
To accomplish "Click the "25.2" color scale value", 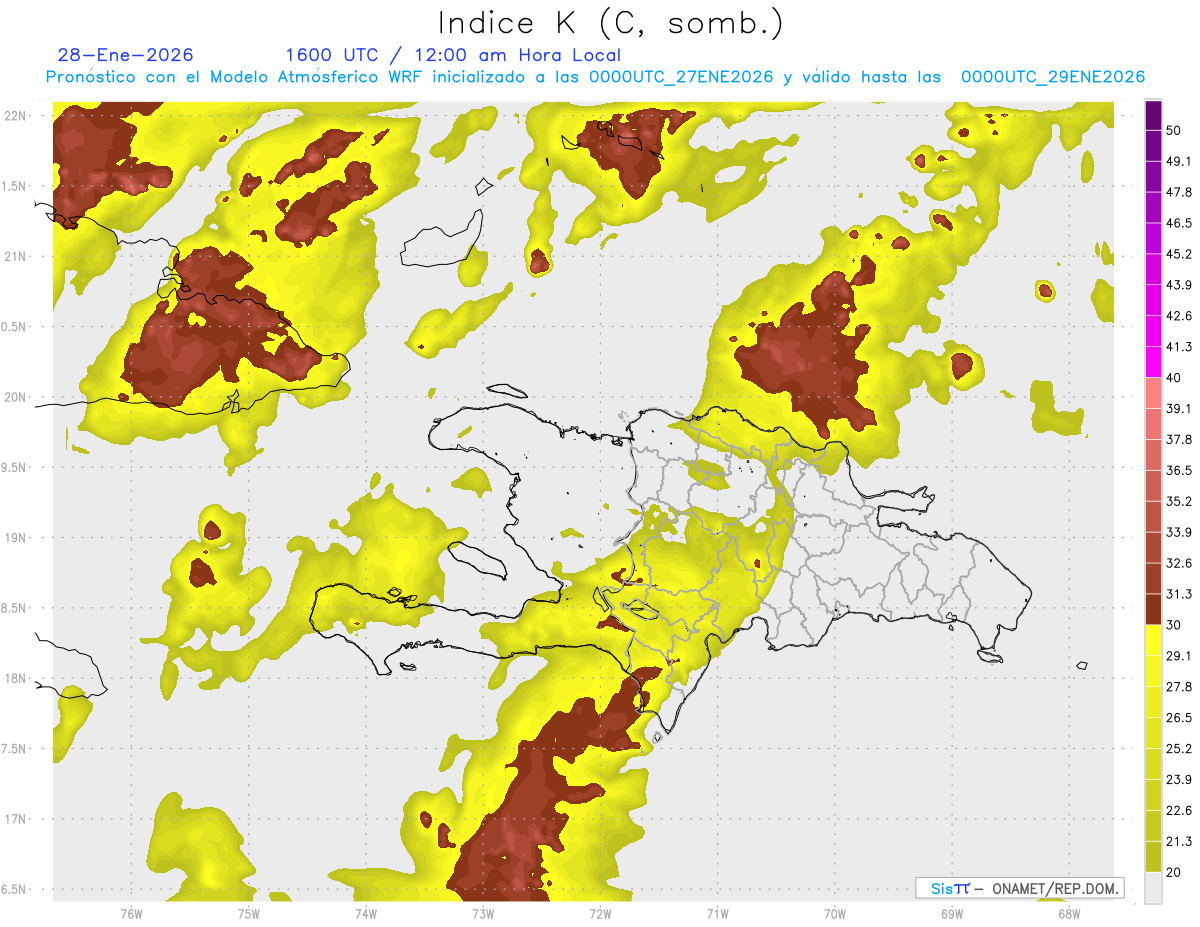I will click(1178, 748).
